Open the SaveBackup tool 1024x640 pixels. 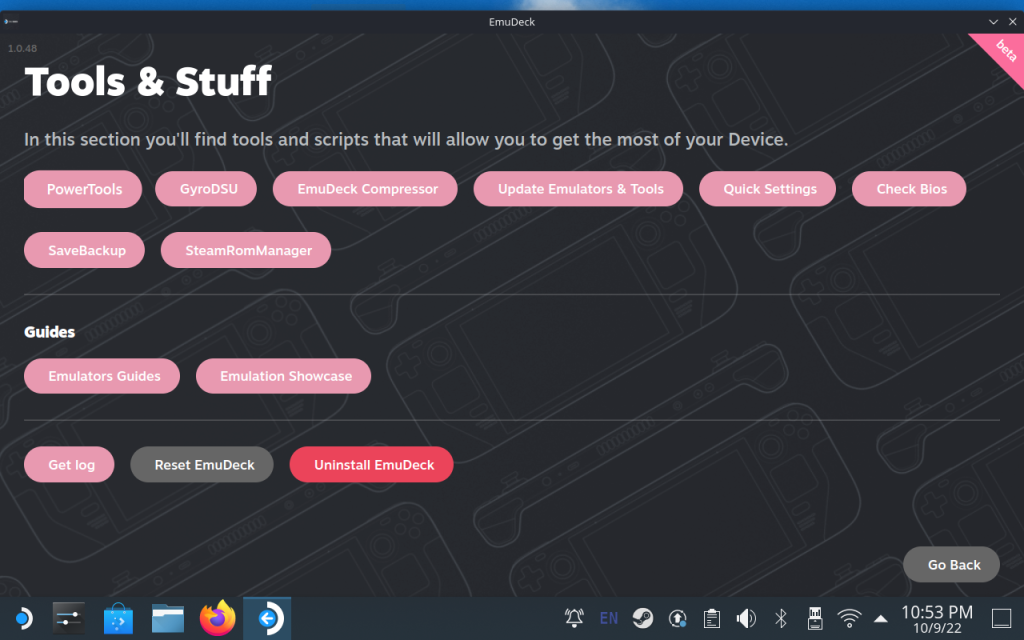[x=84, y=250]
